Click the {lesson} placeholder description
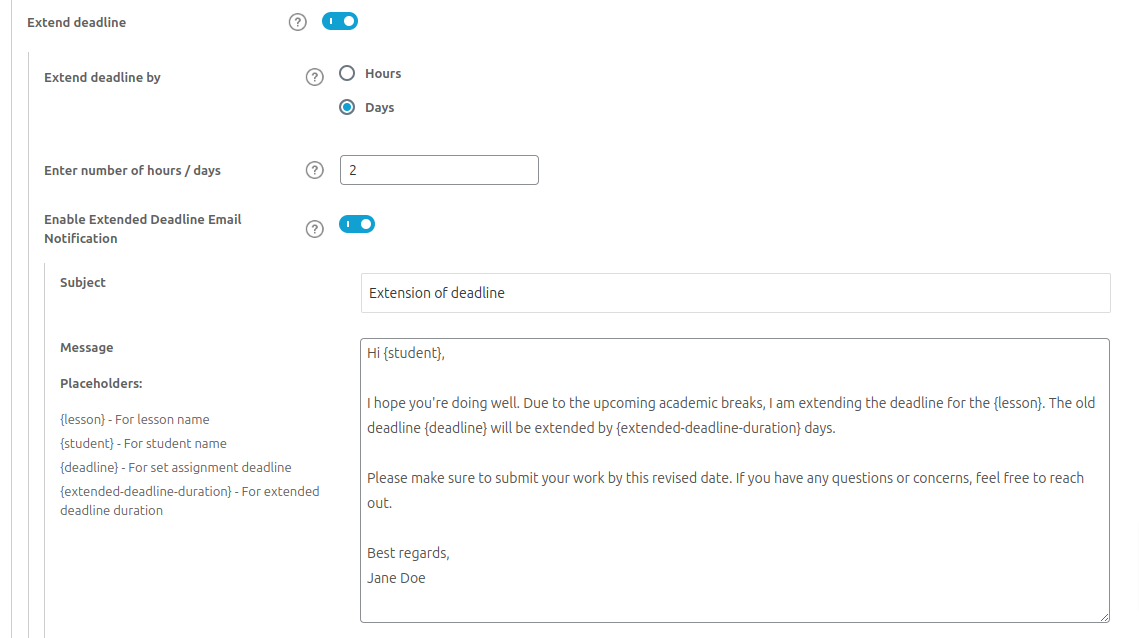1139x638 pixels. [x=135, y=420]
